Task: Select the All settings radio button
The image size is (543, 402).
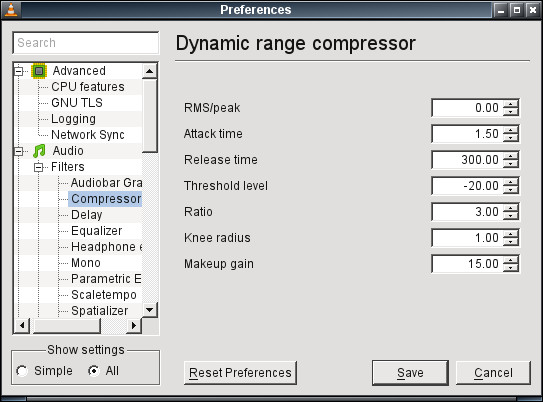Action: coord(94,371)
